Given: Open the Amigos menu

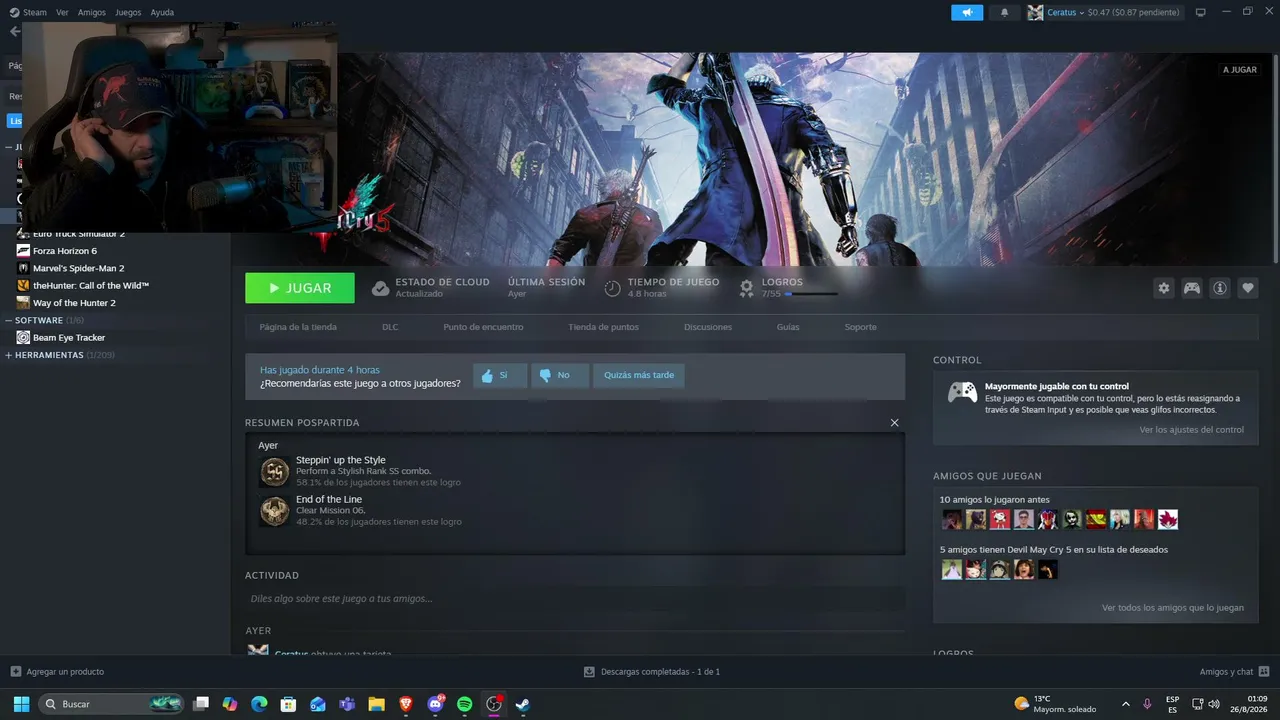Looking at the screenshot, I should [x=92, y=12].
